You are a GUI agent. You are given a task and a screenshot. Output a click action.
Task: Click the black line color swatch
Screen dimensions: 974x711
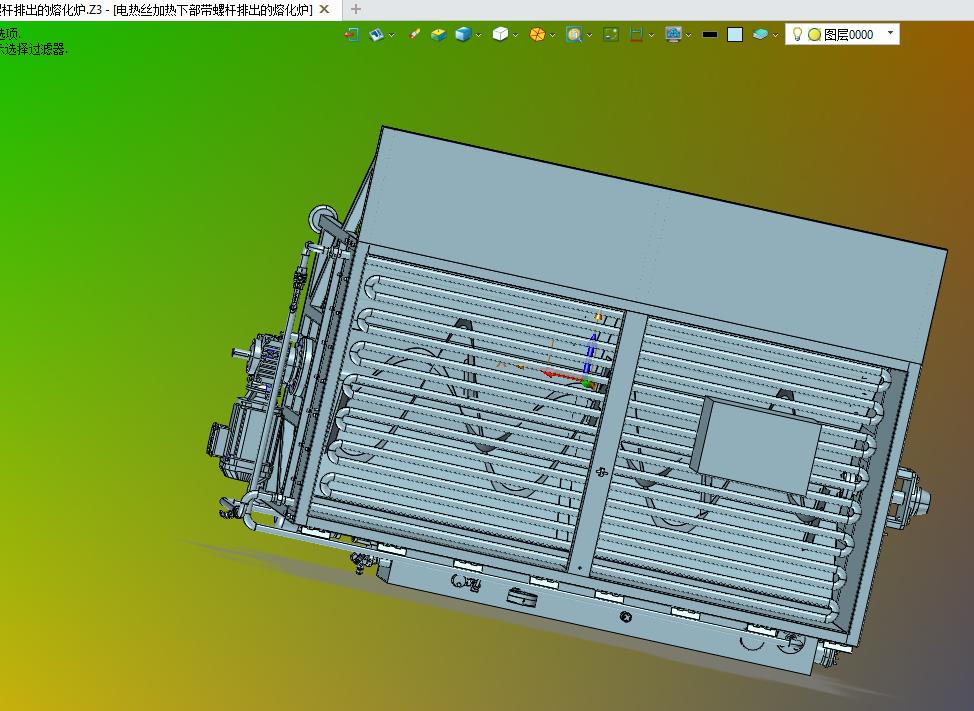710,35
